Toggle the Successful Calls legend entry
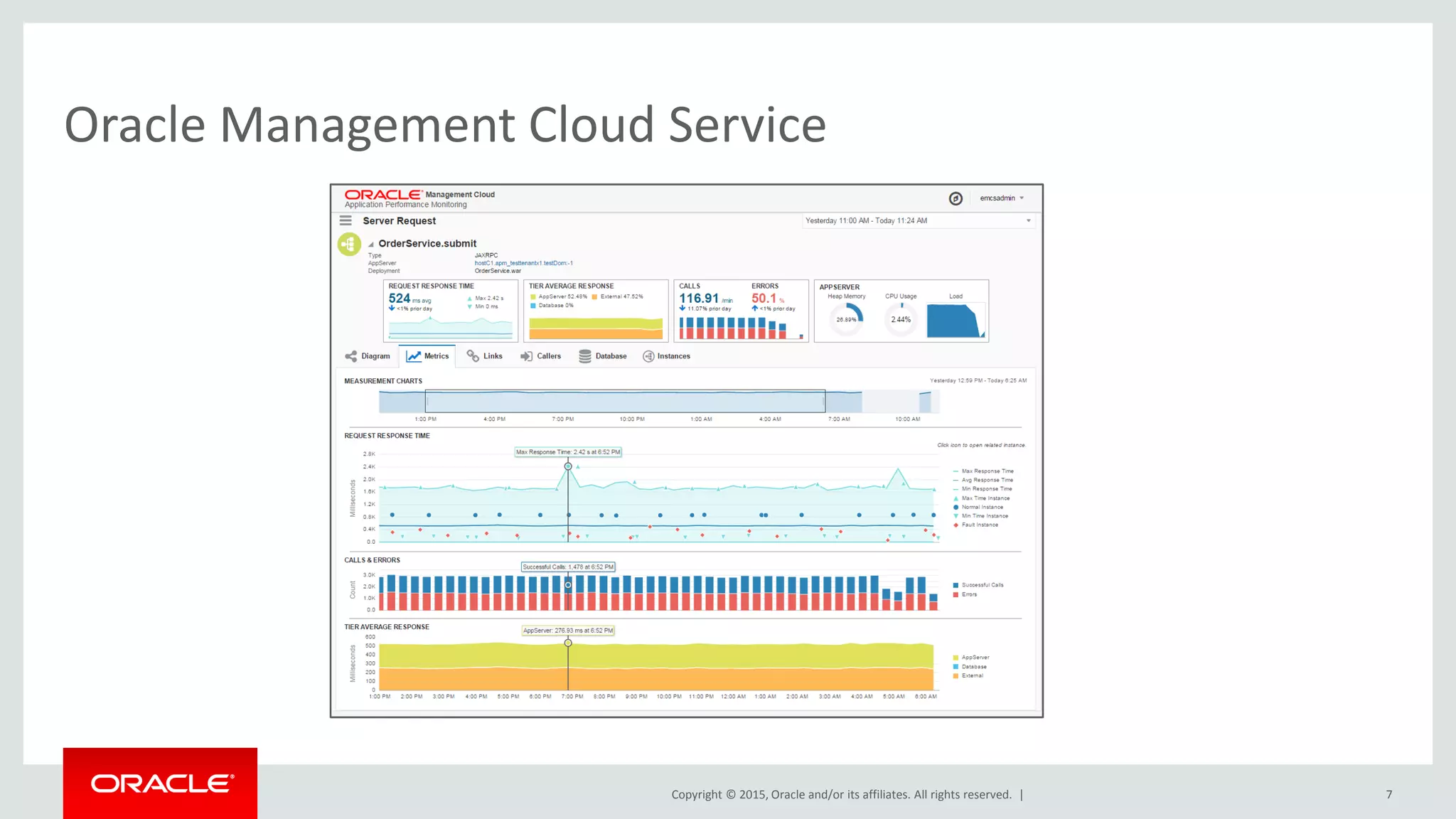This screenshot has height=819, width=1456. (978, 585)
